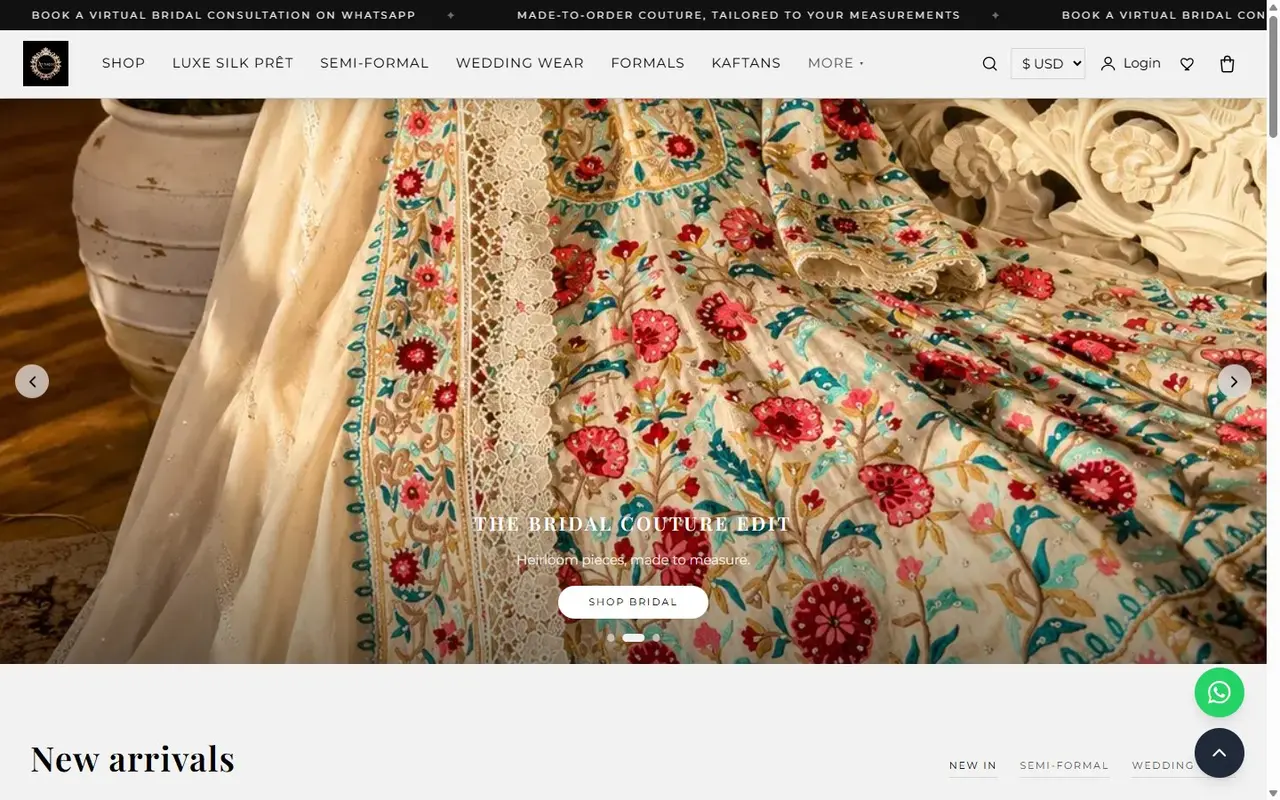1280x800 pixels.
Task: Open the Login account link
Action: click(x=1131, y=63)
